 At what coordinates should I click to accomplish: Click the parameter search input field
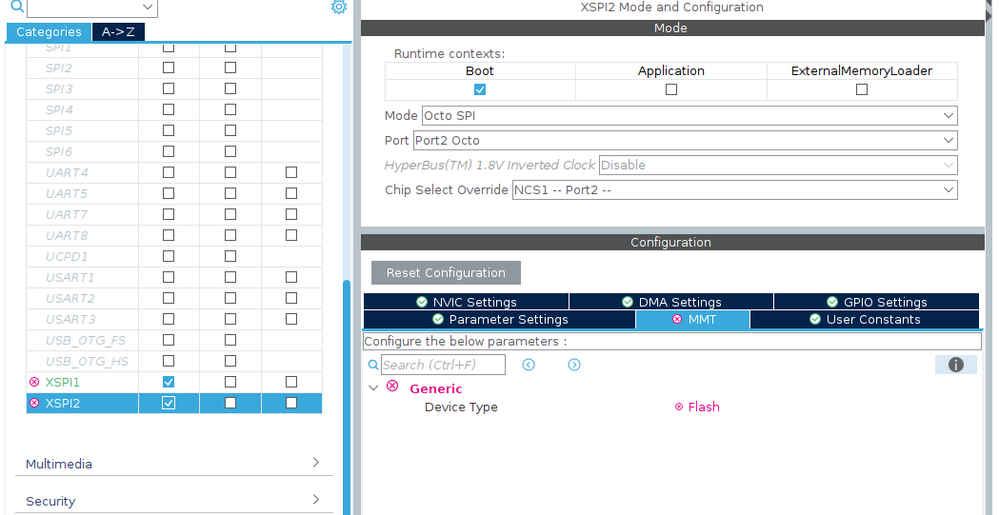click(x=443, y=365)
